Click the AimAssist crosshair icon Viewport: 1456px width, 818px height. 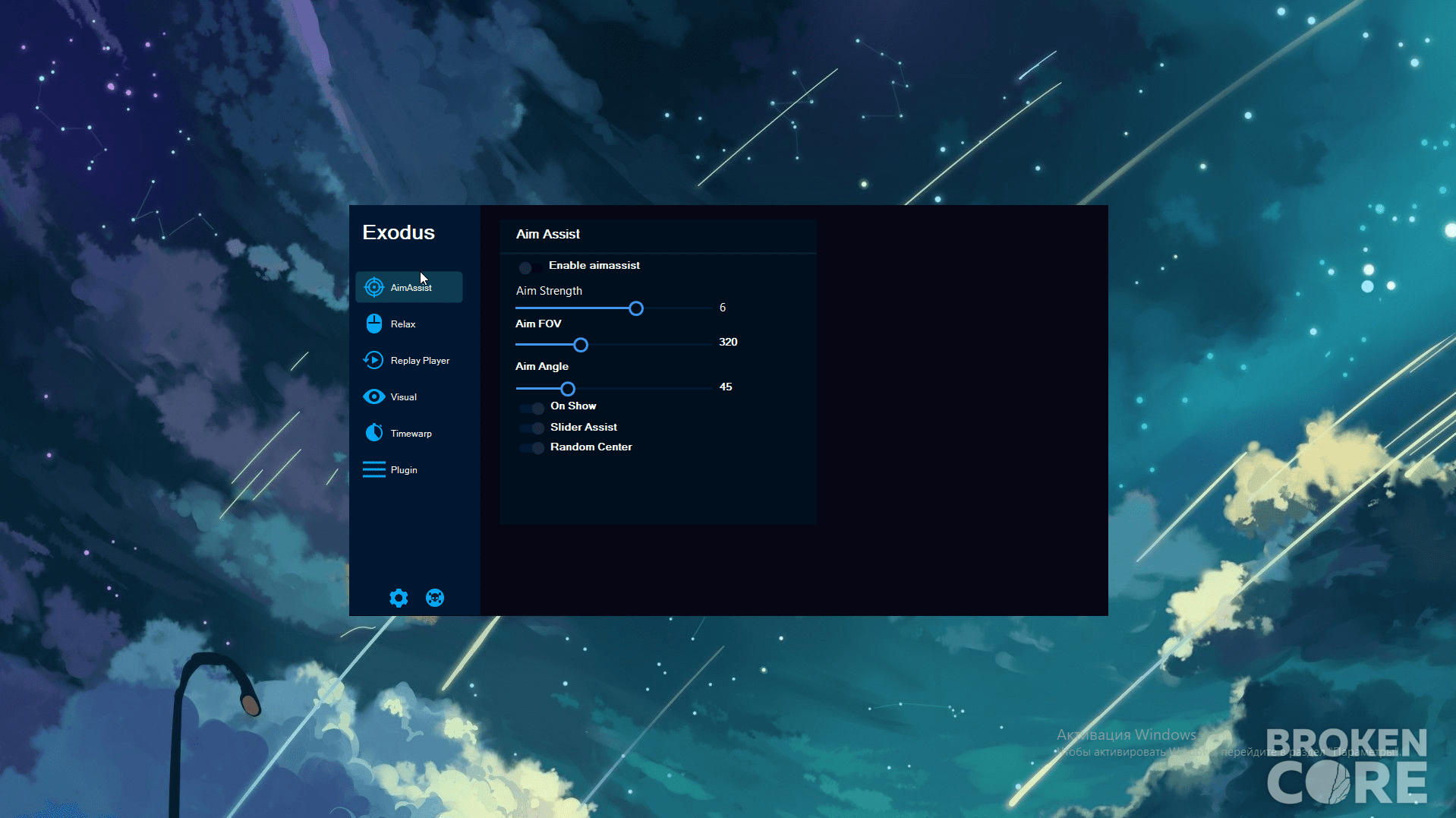pos(373,287)
